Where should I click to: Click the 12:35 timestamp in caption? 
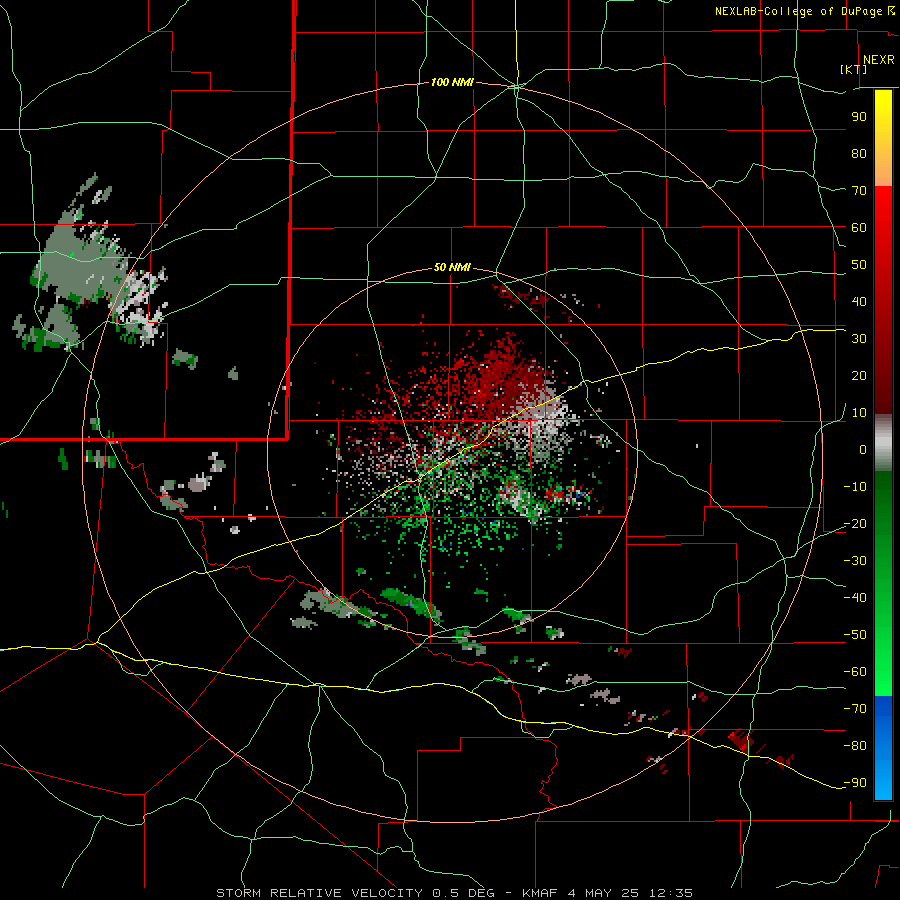[x=671, y=893]
